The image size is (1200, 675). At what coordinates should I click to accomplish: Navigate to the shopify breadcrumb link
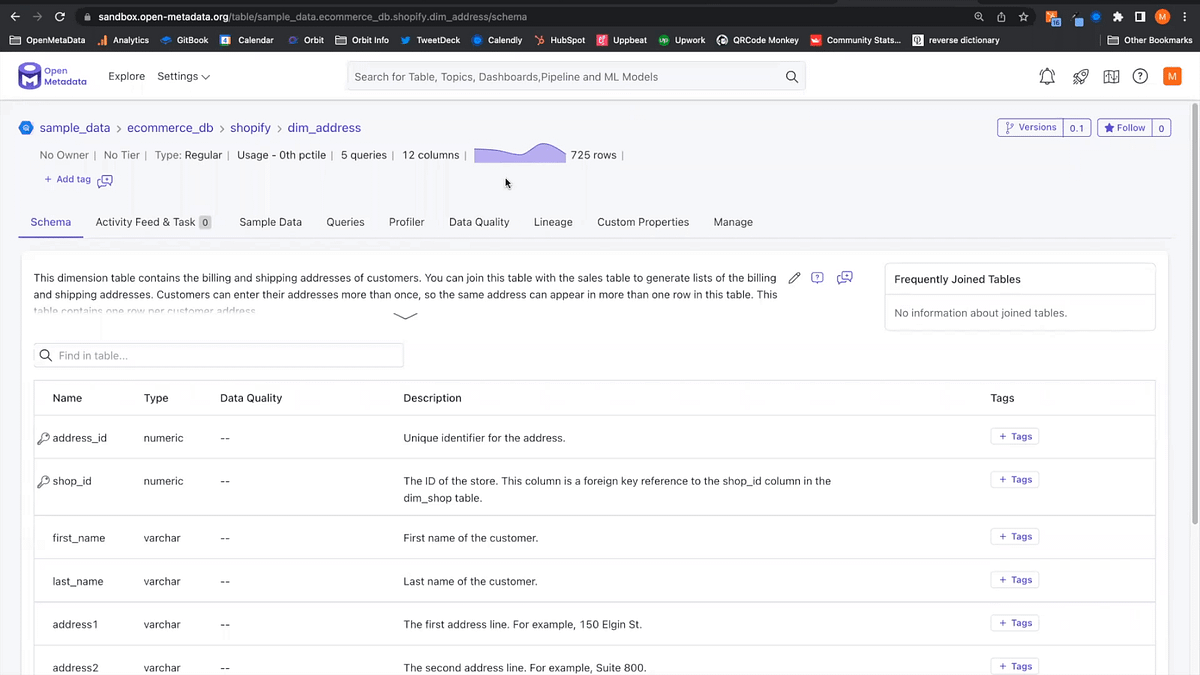[x=250, y=127]
